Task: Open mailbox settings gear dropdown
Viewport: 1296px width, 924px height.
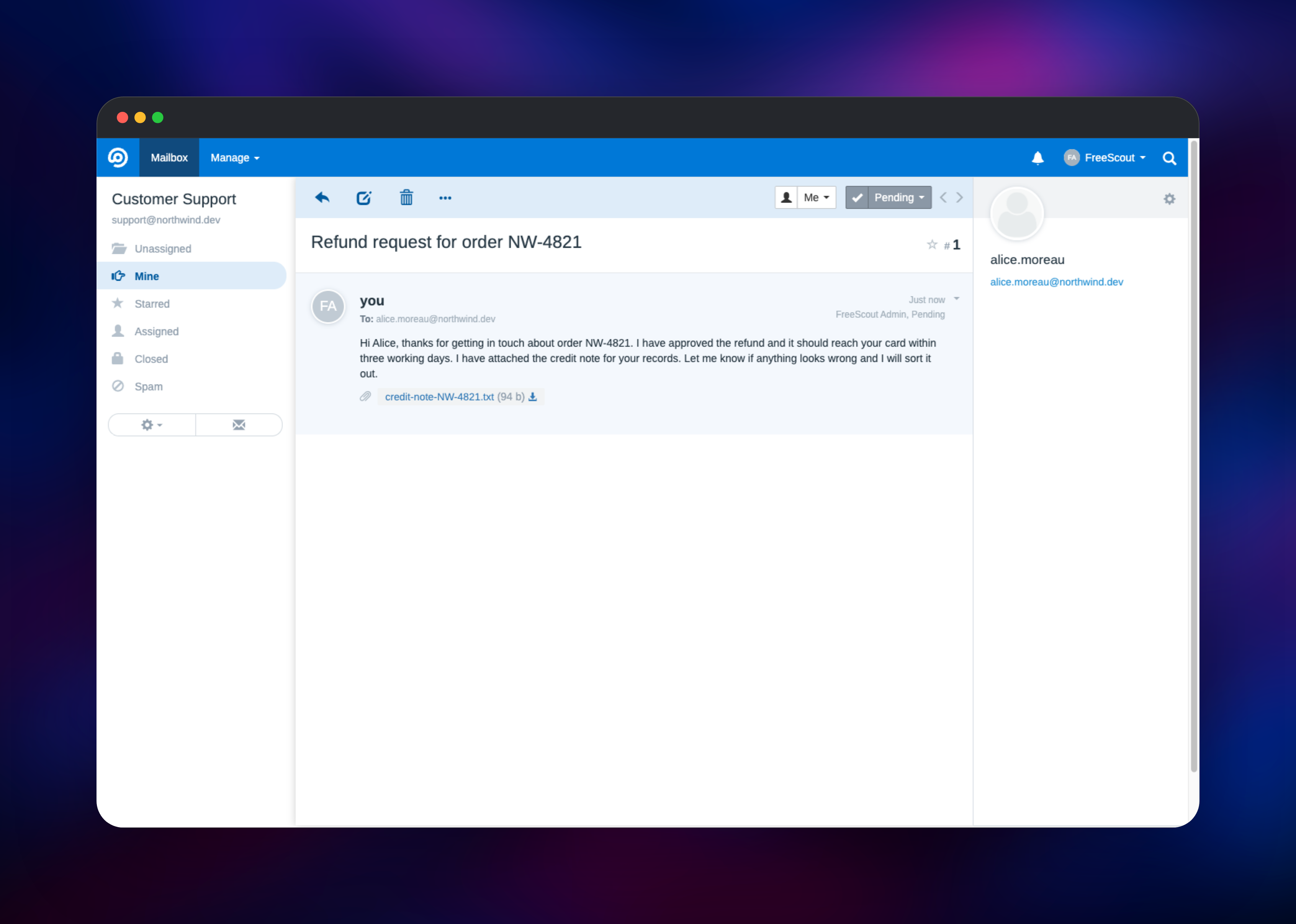Action: [x=152, y=425]
